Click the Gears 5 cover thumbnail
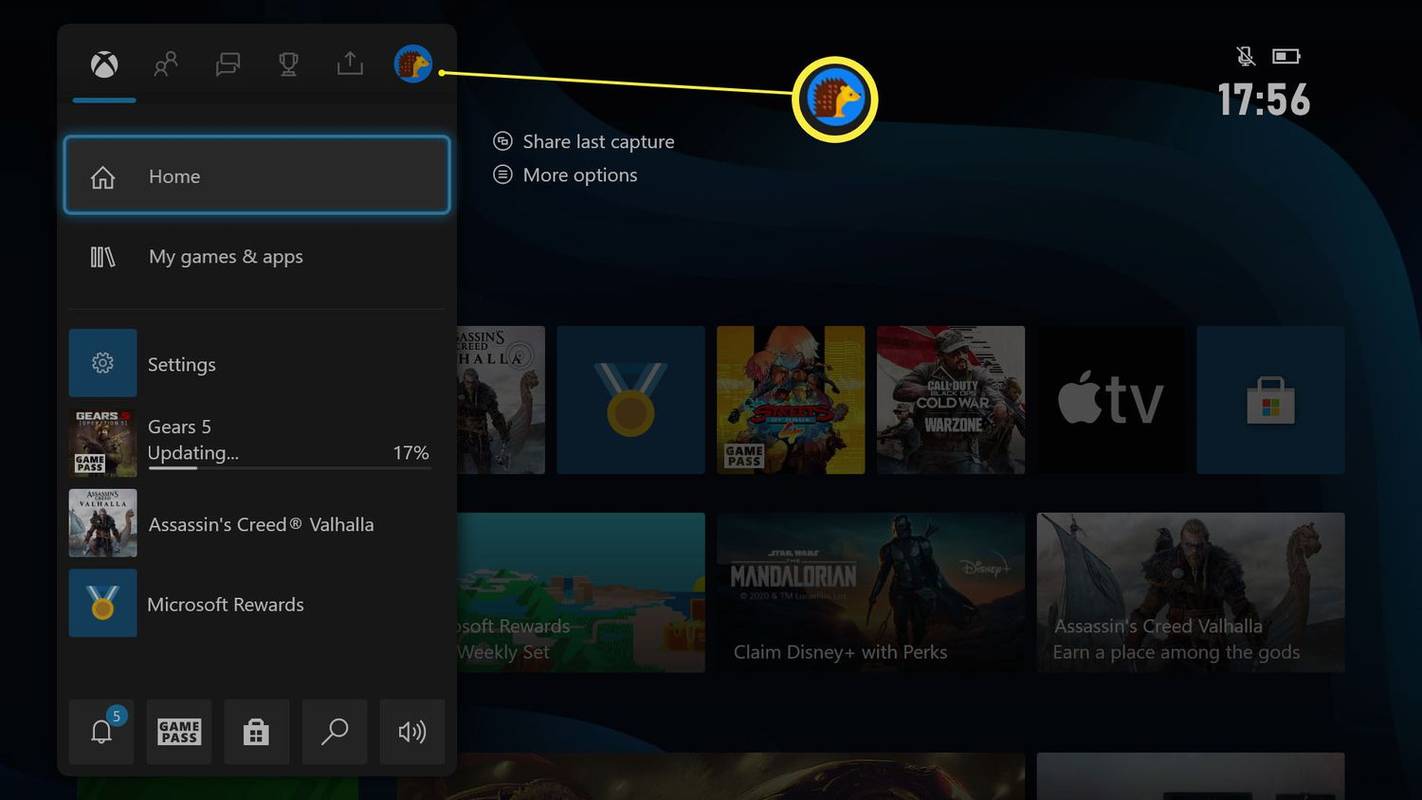 (x=103, y=443)
